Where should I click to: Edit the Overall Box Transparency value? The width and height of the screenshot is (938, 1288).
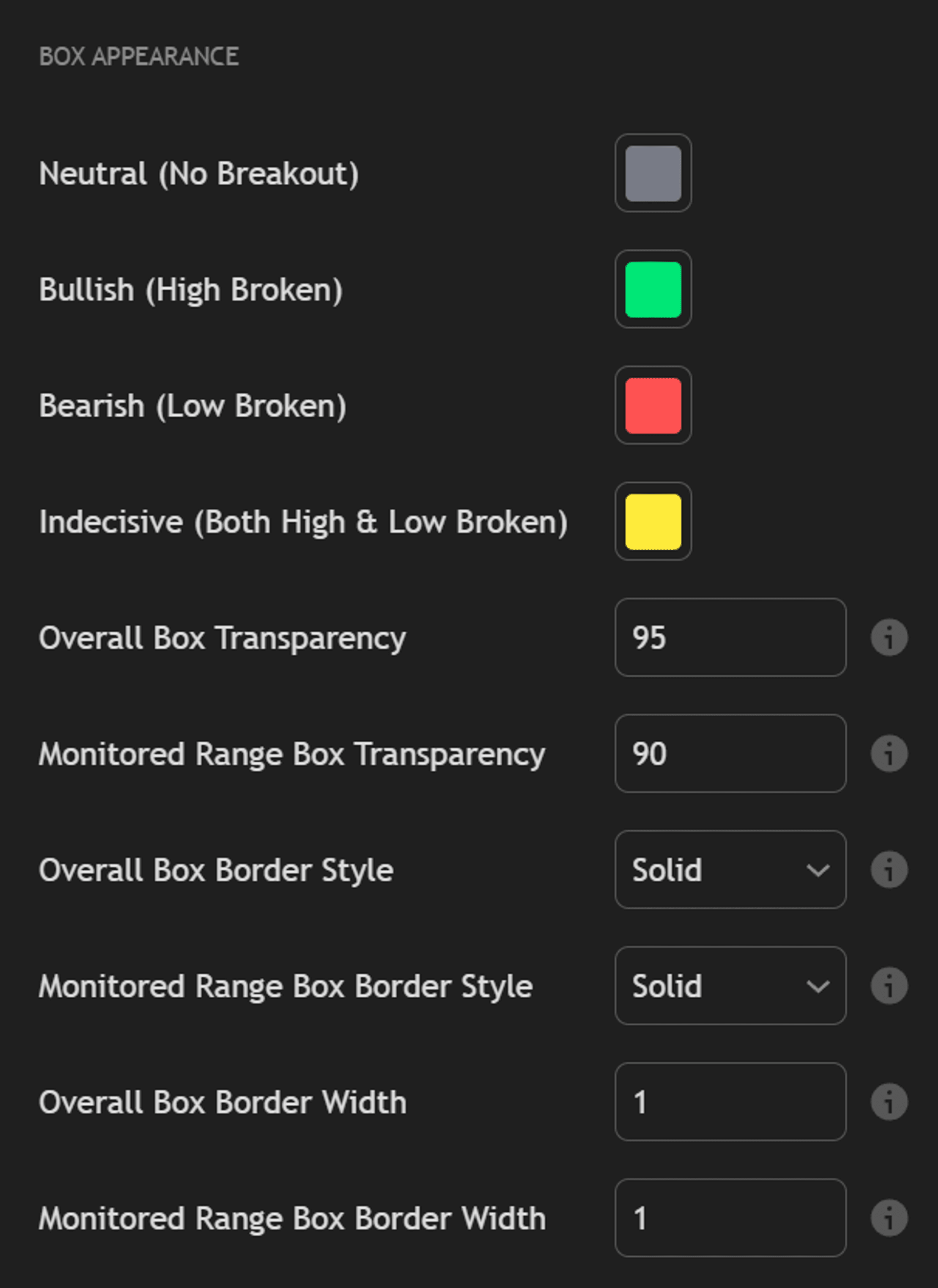(x=729, y=637)
